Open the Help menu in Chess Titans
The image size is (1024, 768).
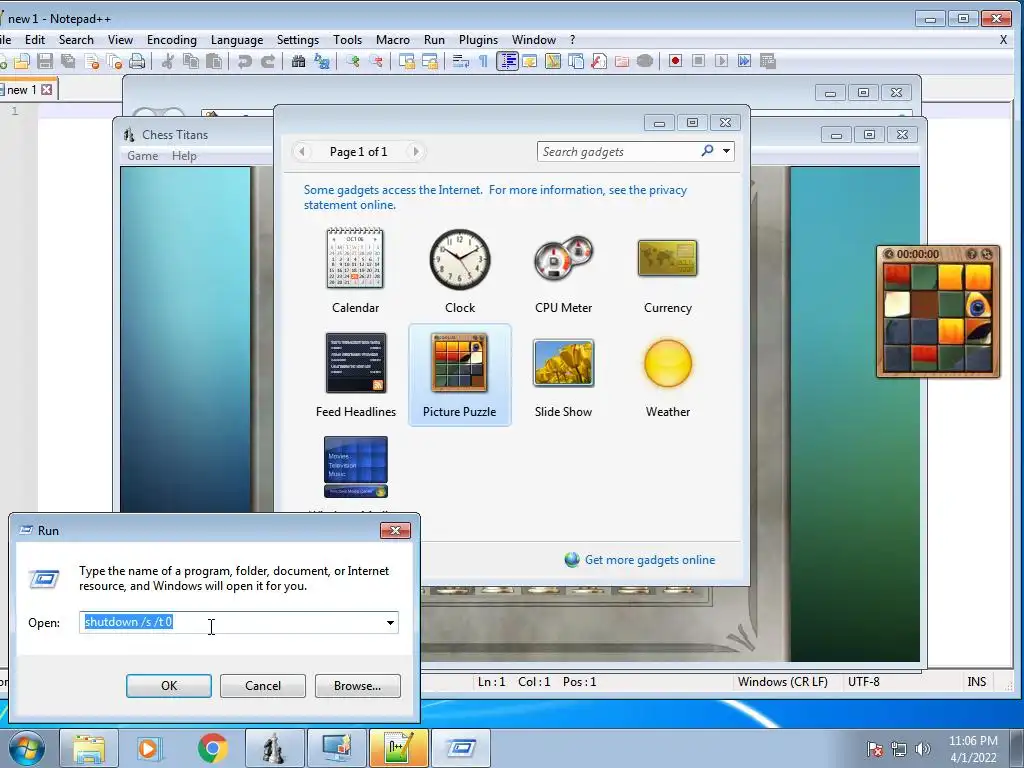pyautogui.click(x=184, y=156)
